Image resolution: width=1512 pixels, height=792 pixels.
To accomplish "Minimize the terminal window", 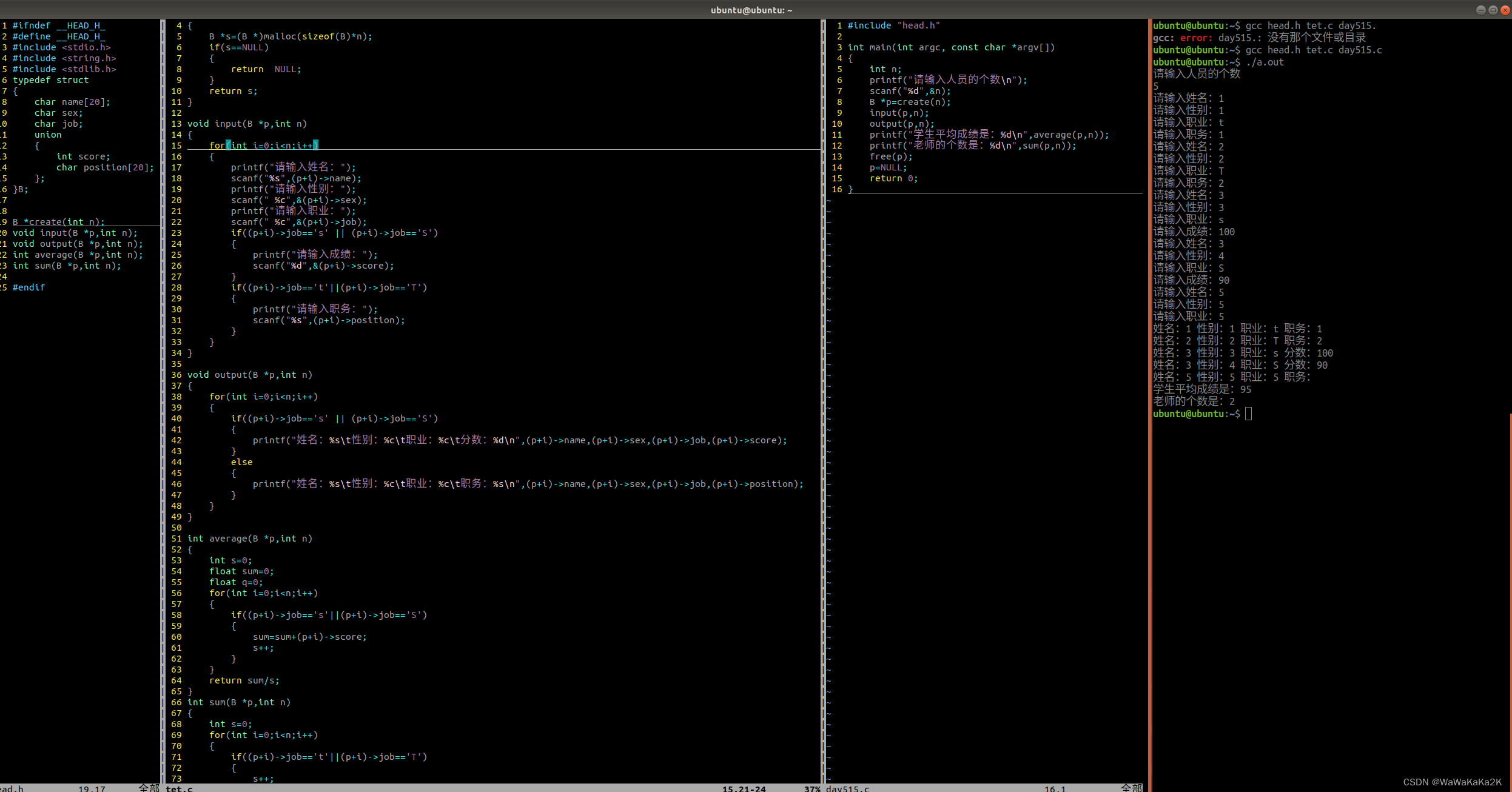I will [x=1481, y=10].
